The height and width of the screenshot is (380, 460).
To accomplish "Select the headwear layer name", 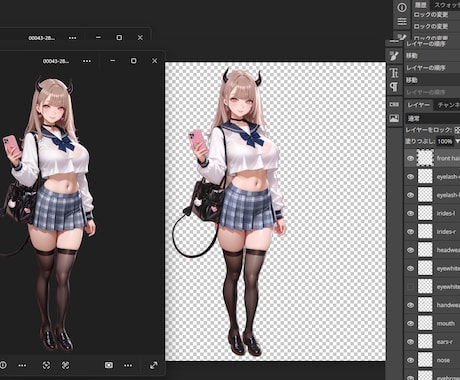I will pyautogui.click(x=448, y=250).
